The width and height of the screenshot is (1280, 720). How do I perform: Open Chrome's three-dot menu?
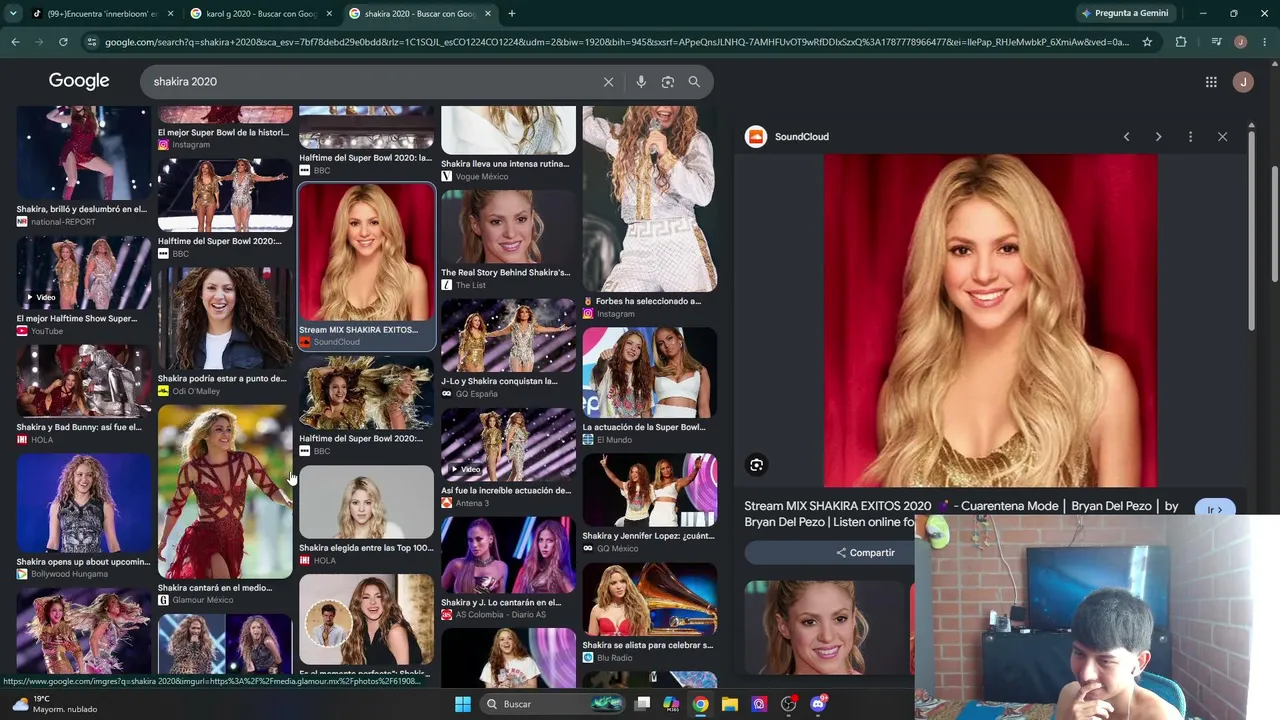click(1264, 42)
